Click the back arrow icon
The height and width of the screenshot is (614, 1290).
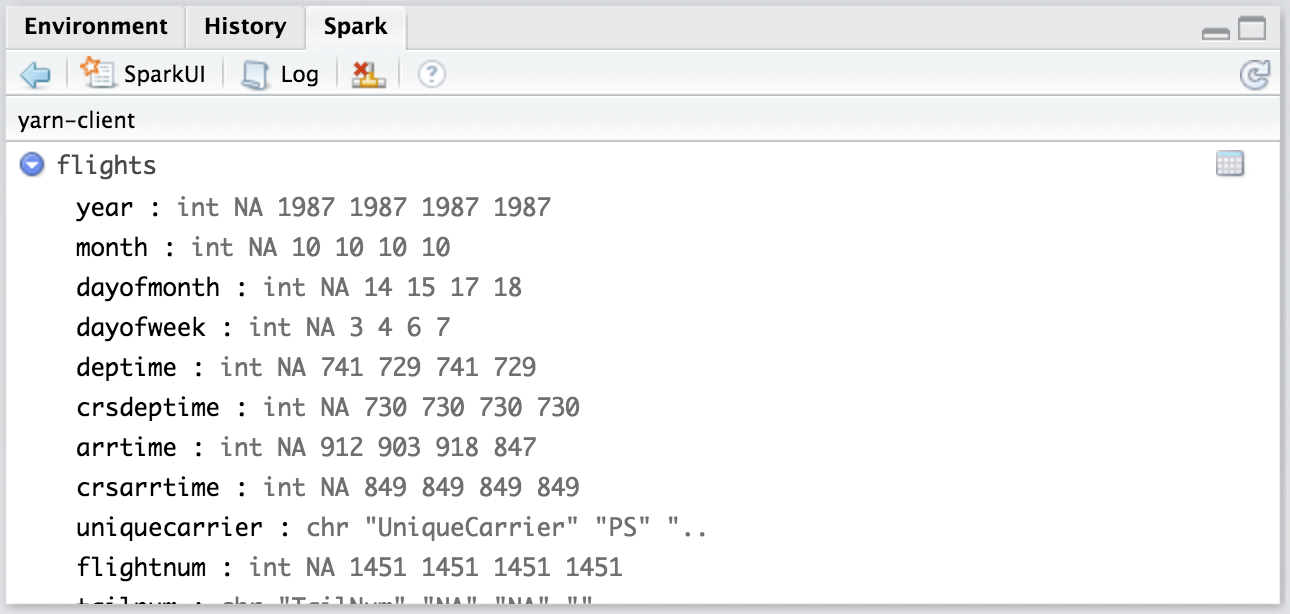pyautogui.click(x=35, y=75)
